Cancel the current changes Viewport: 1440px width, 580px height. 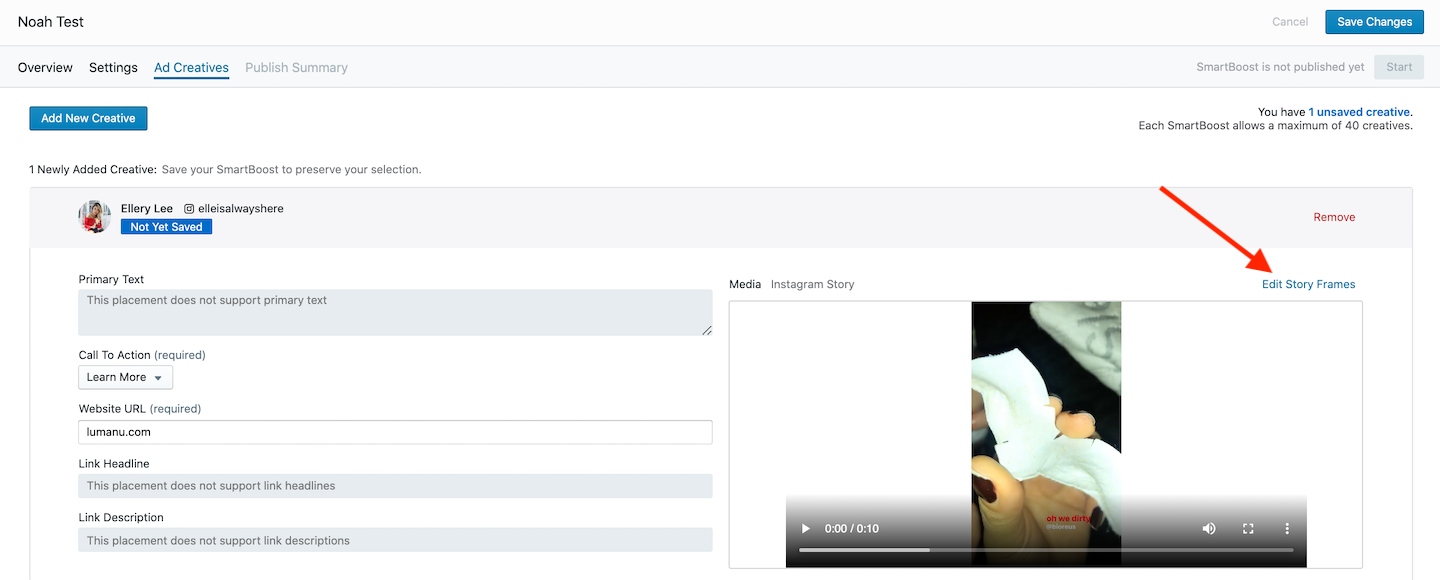[x=1290, y=22]
